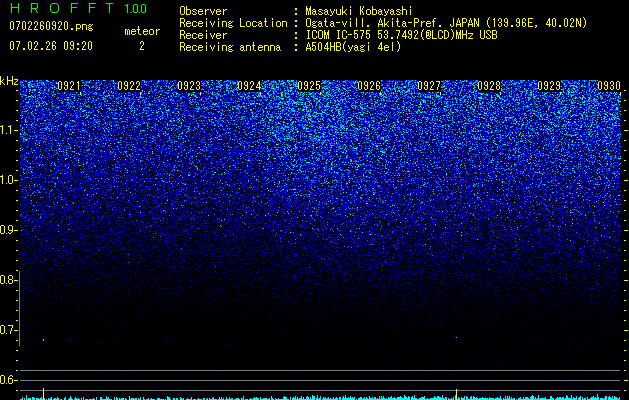Click the kHz axis unit label
629x400 pixels.
pos(9,81)
